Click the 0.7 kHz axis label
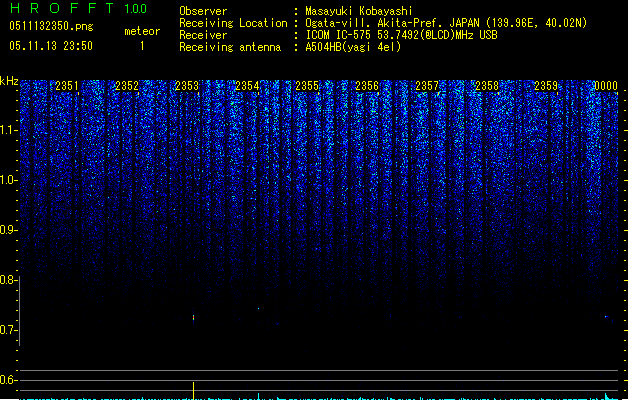 (x=8, y=330)
